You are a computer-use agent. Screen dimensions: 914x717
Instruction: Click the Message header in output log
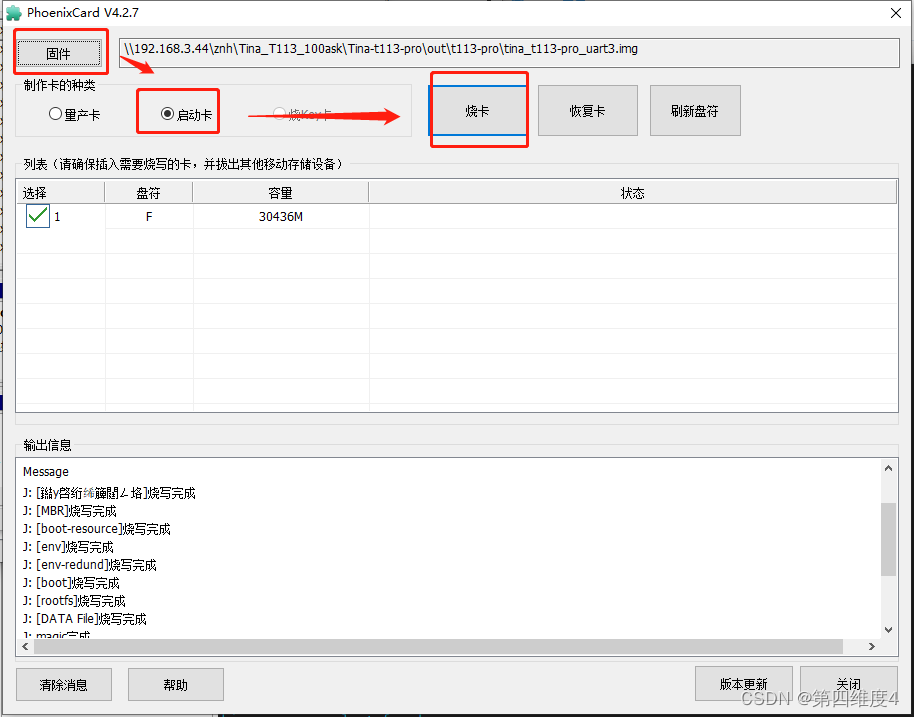click(x=45, y=472)
